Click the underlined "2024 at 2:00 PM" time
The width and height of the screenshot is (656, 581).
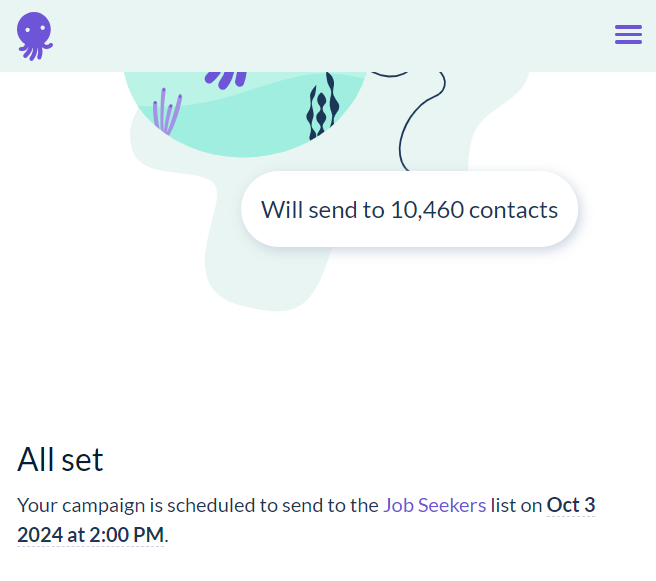coord(90,534)
